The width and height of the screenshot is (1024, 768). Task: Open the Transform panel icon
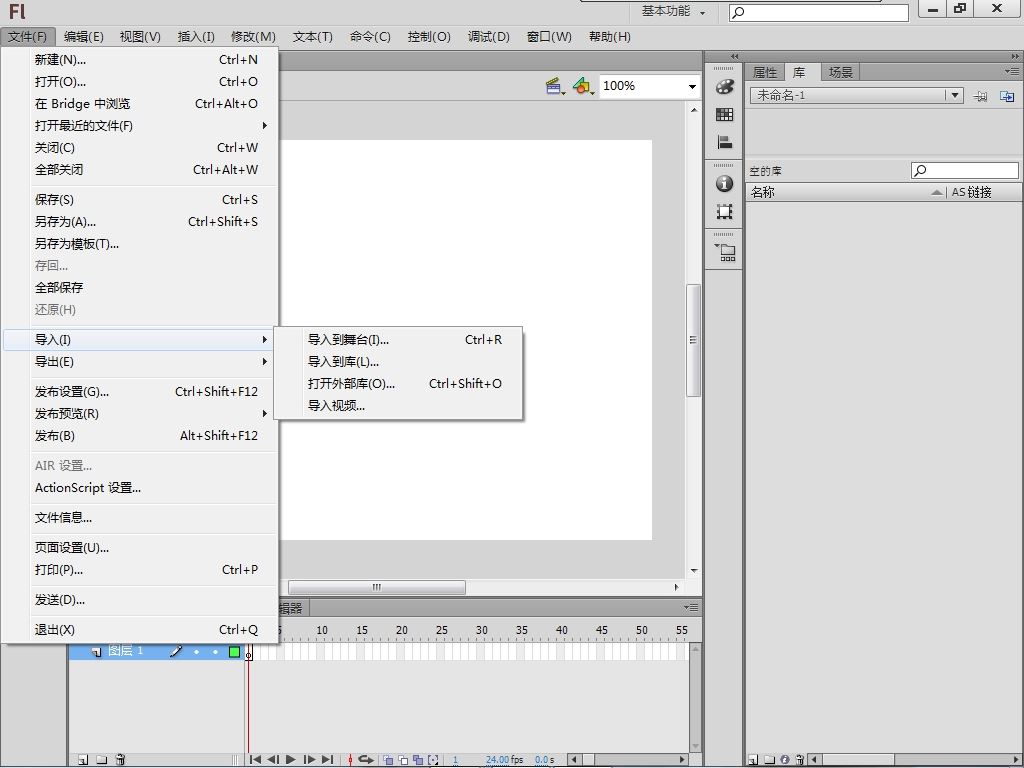point(725,212)
